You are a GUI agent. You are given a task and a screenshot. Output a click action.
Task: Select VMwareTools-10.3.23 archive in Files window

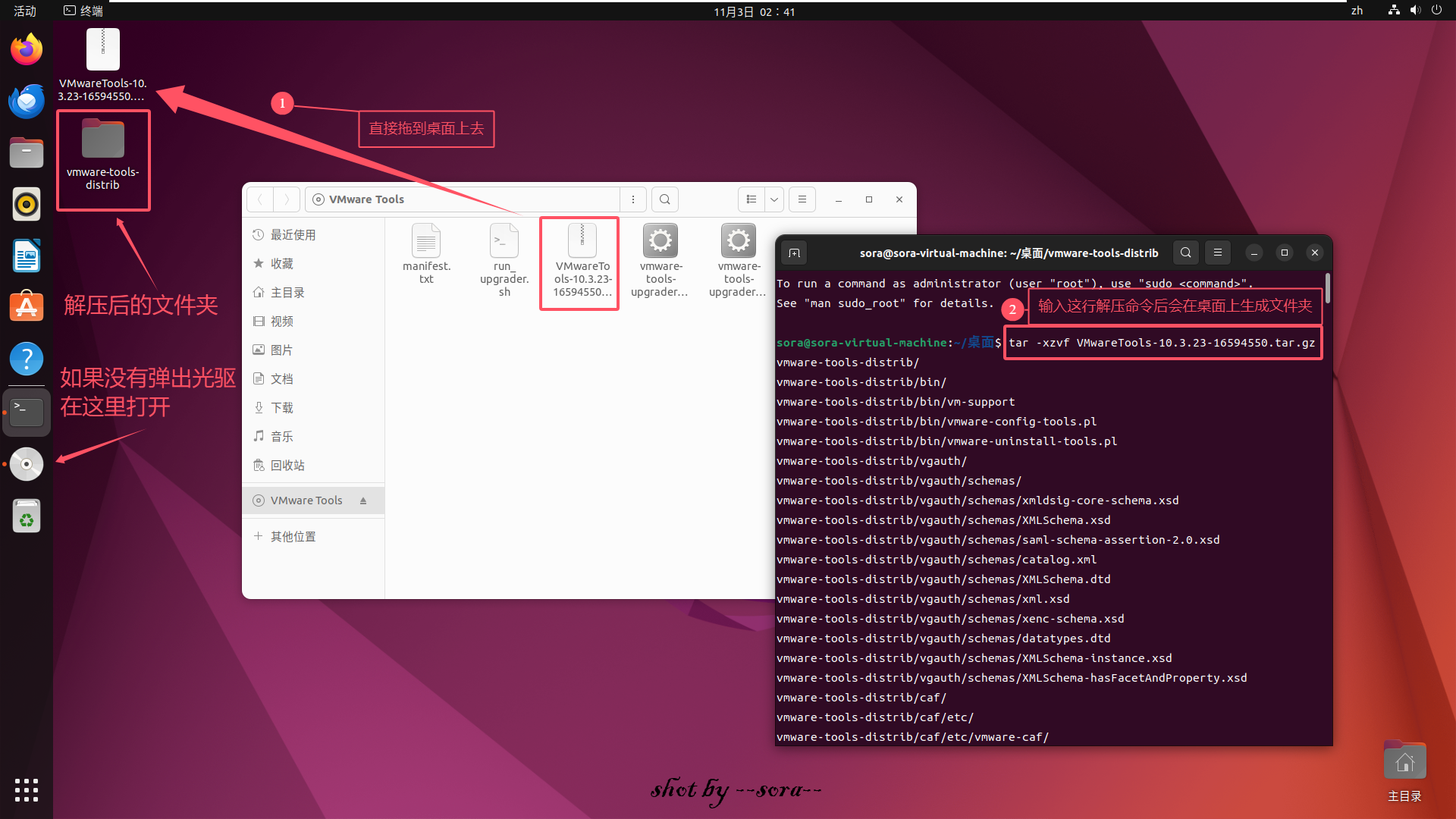[582, 260]
